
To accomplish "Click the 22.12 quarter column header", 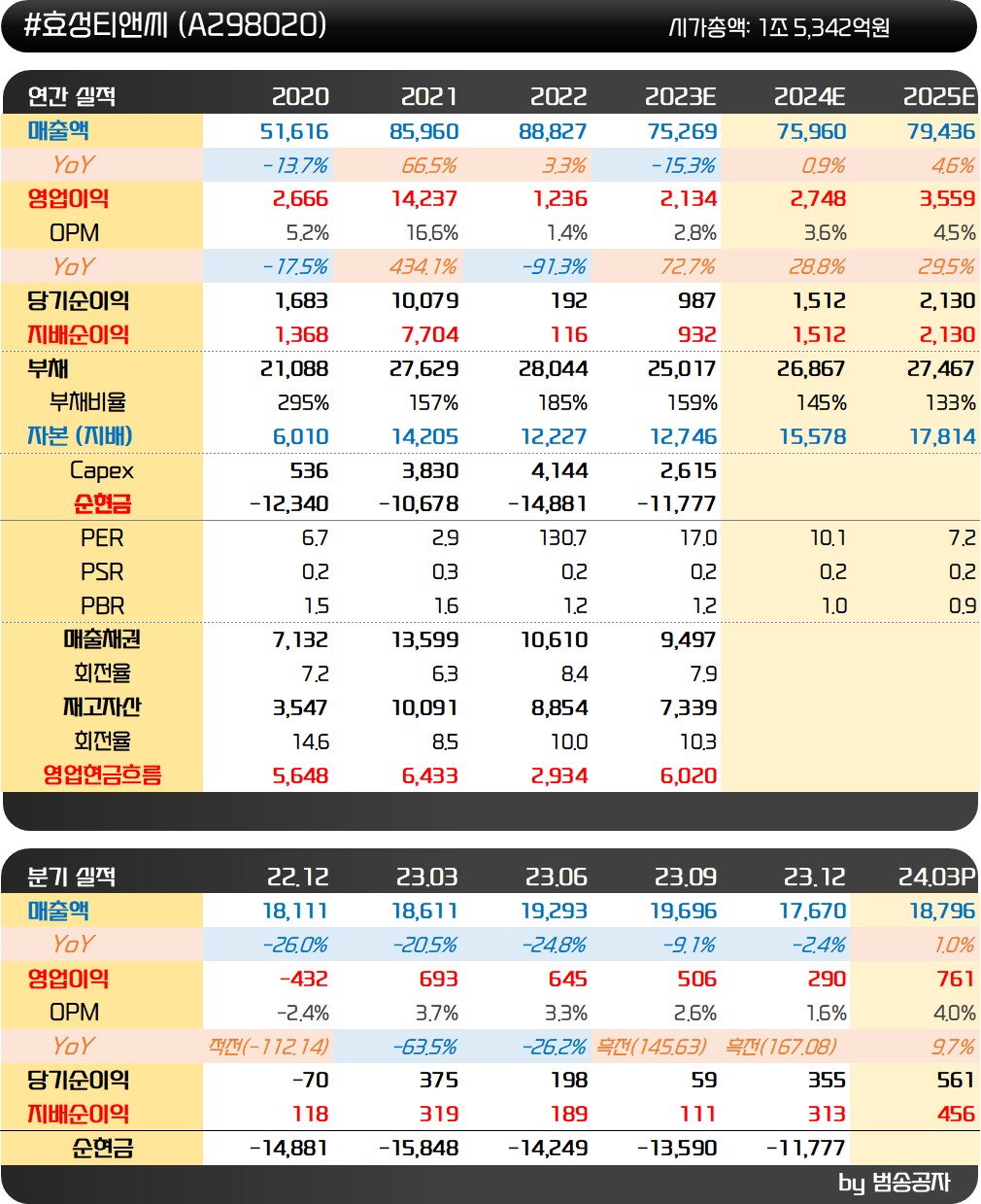I will pyautogui.click(x=298, y=877).
